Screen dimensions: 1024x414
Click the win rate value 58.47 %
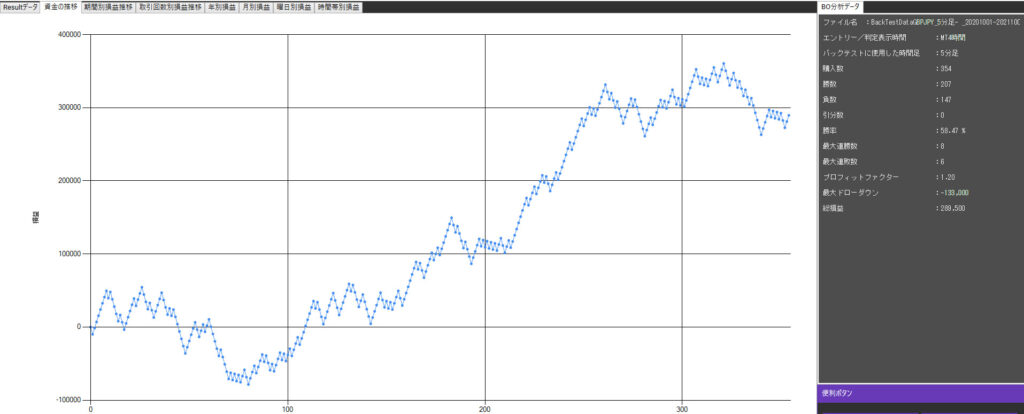(953, 131)
